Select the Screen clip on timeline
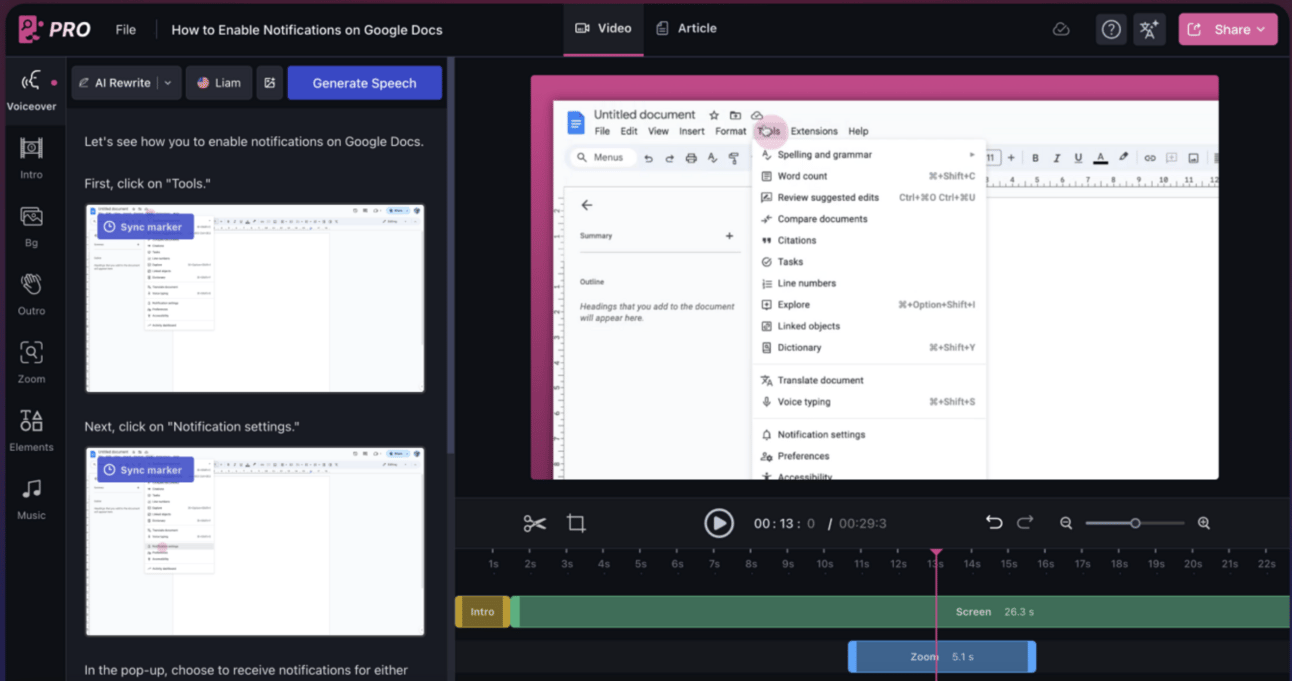 (x=900, y=612)
